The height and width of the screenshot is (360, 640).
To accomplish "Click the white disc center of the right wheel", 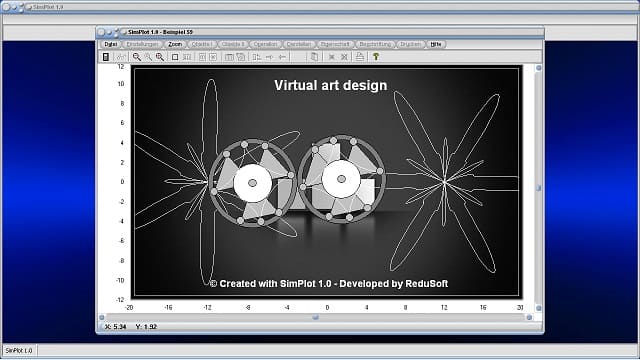I will click(x=341, y=179).
